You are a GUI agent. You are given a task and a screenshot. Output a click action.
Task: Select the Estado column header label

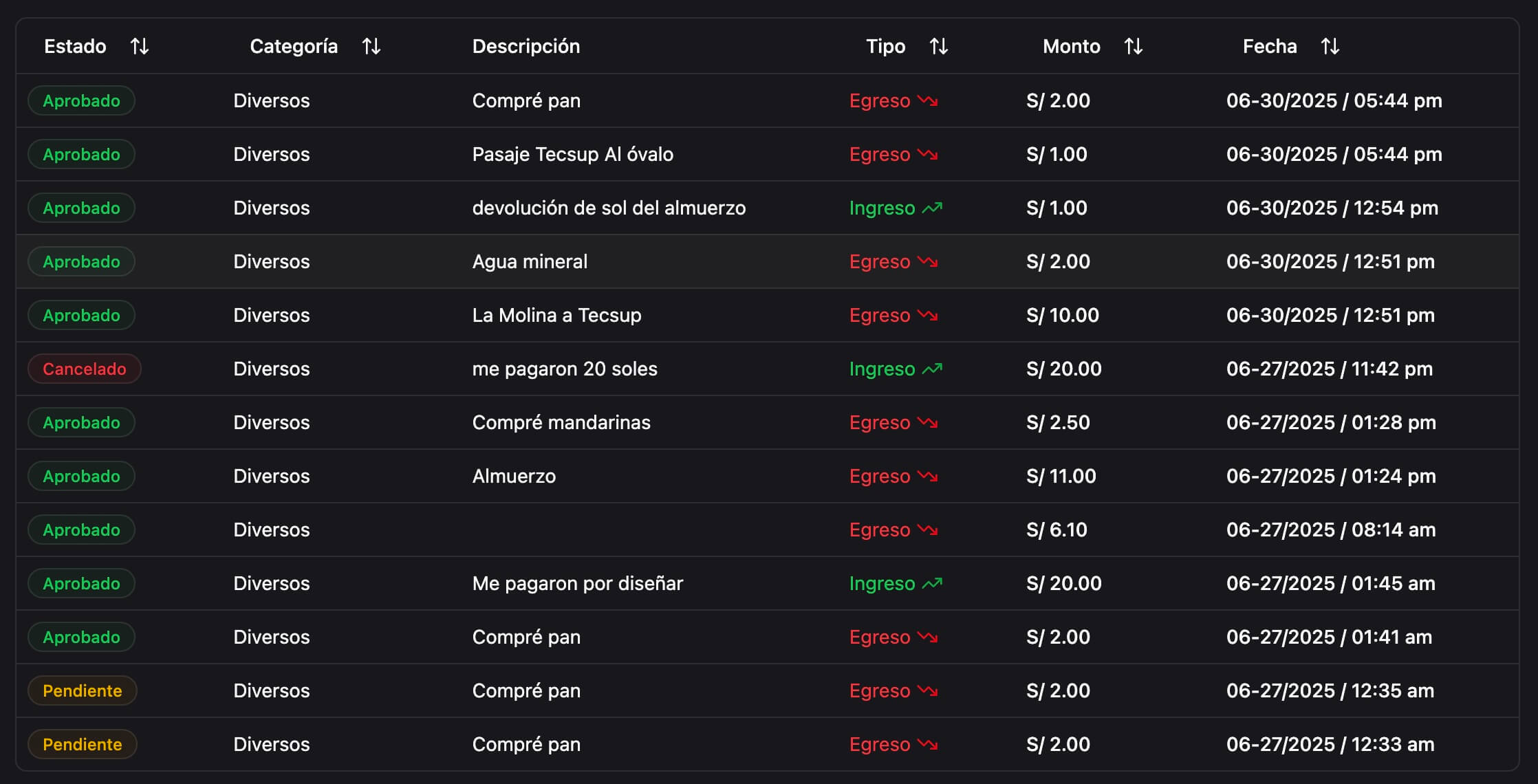point(75,46)
